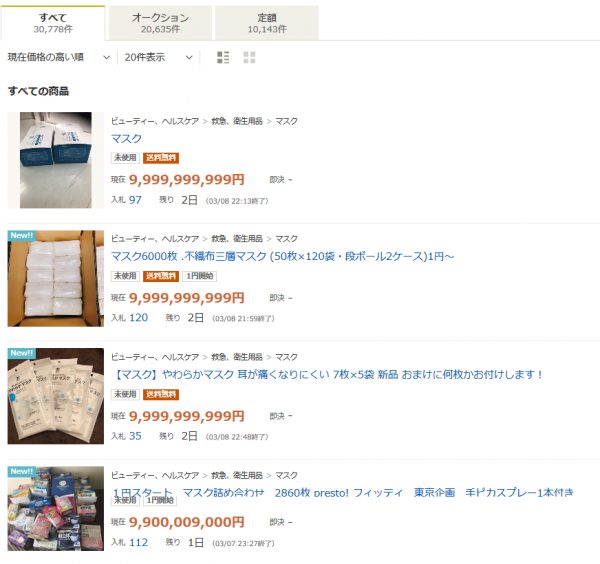Click マスク category breadcrumb in third listing

287,357
